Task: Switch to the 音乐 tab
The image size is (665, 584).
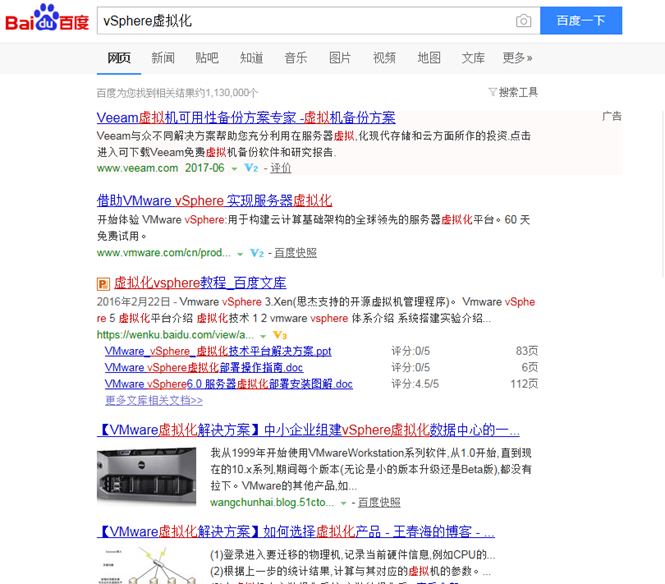Action: [x=296, y=58]
